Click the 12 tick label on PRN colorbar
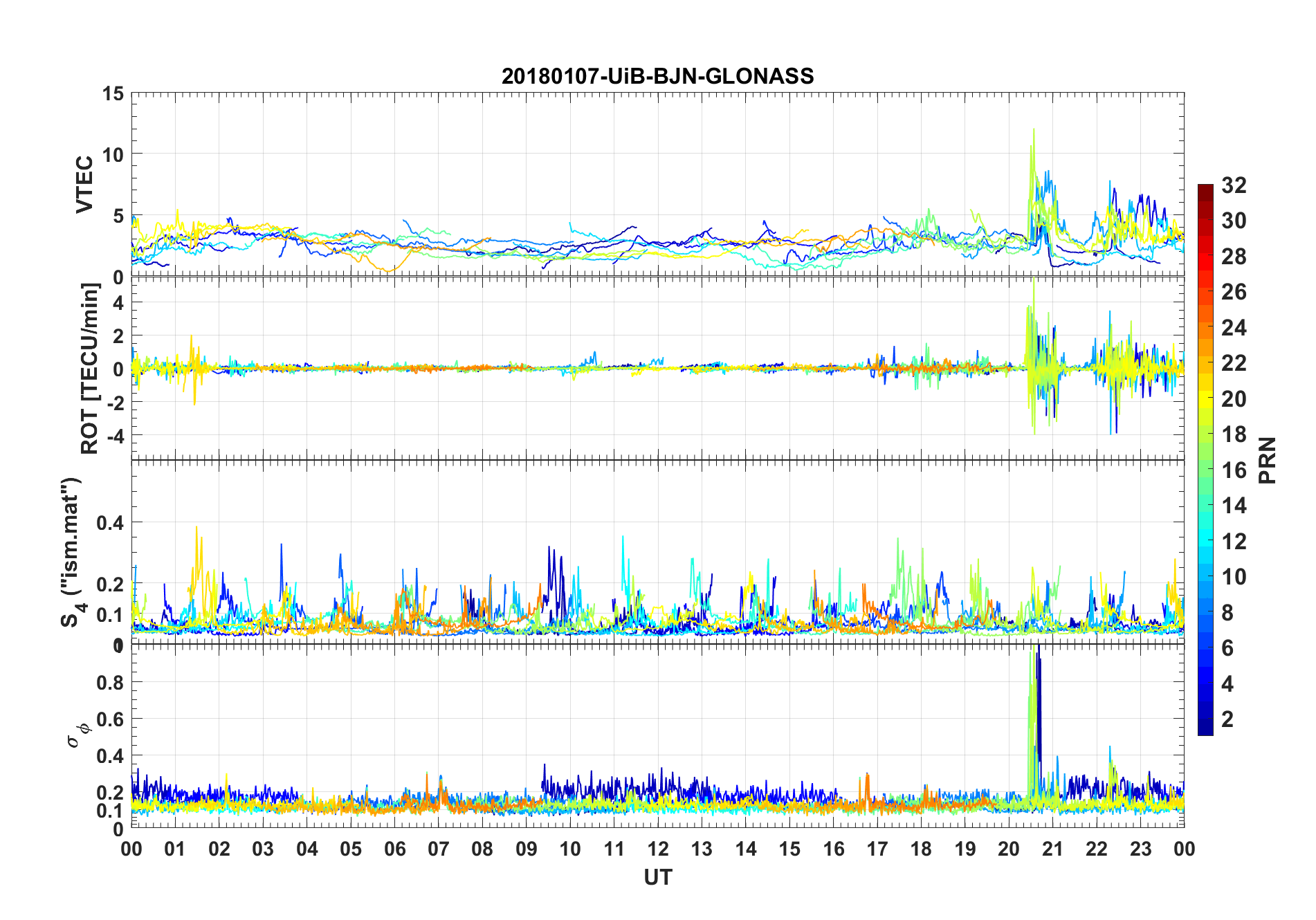Viewport: 1316px width, 920px height. (1234, 541)
